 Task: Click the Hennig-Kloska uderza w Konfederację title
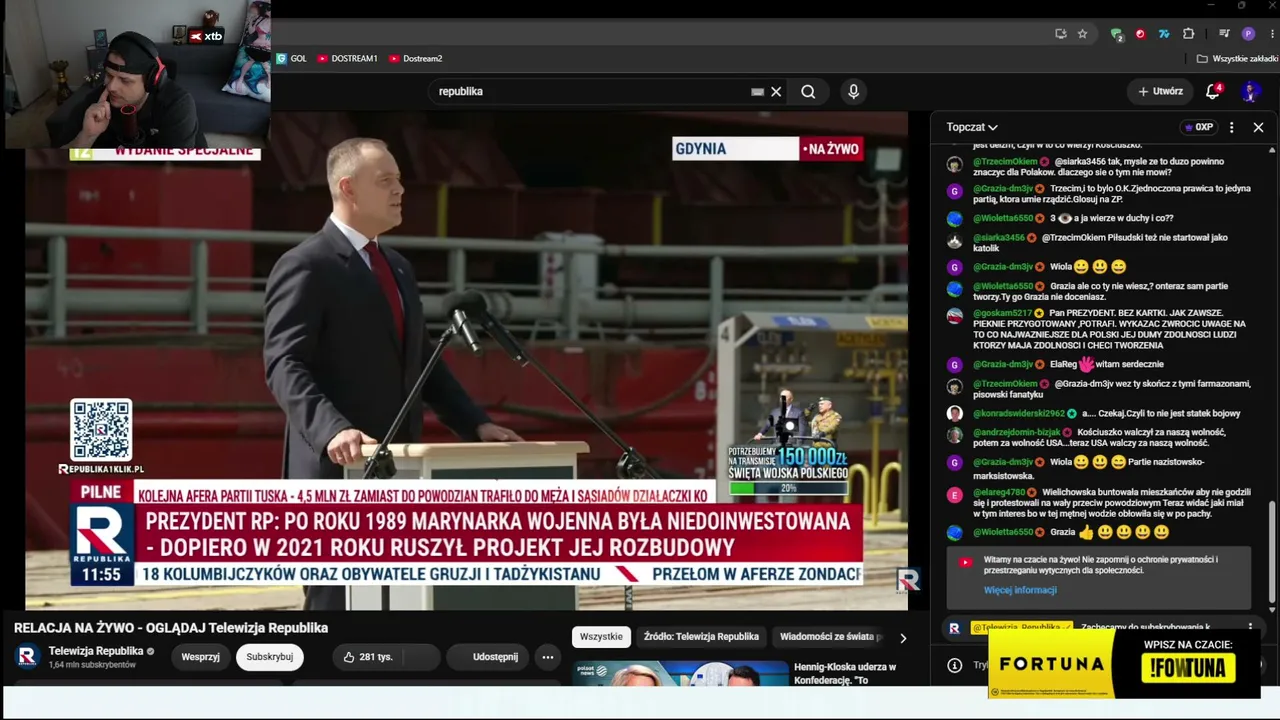[845, 674]
